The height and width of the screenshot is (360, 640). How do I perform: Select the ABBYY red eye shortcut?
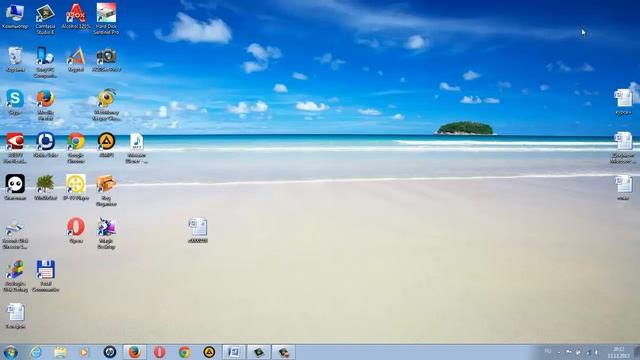[15, 148]
